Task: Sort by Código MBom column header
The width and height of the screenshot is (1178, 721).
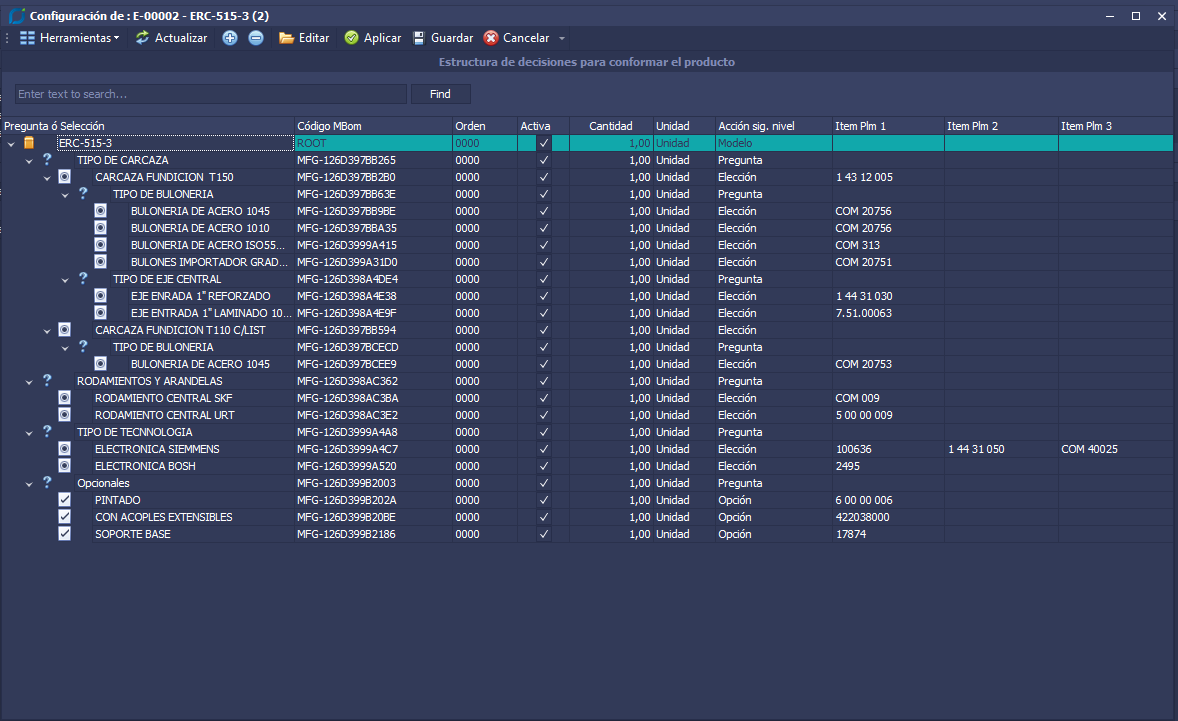Action: [373, 126]
